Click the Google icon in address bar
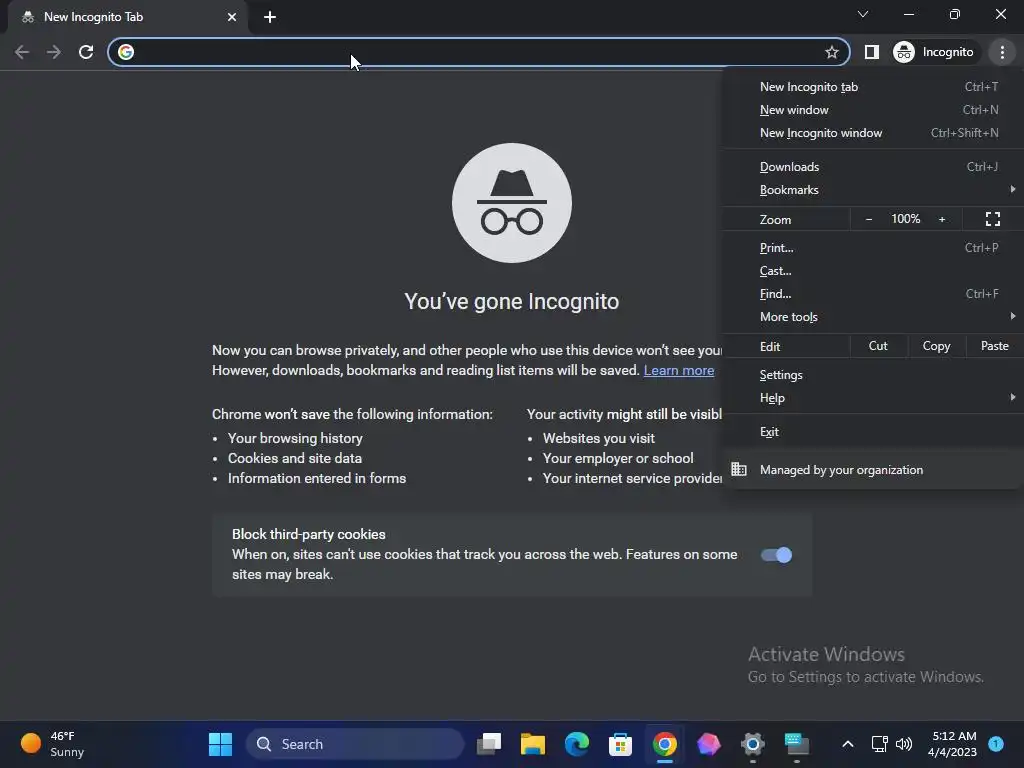 click(126, 52)
